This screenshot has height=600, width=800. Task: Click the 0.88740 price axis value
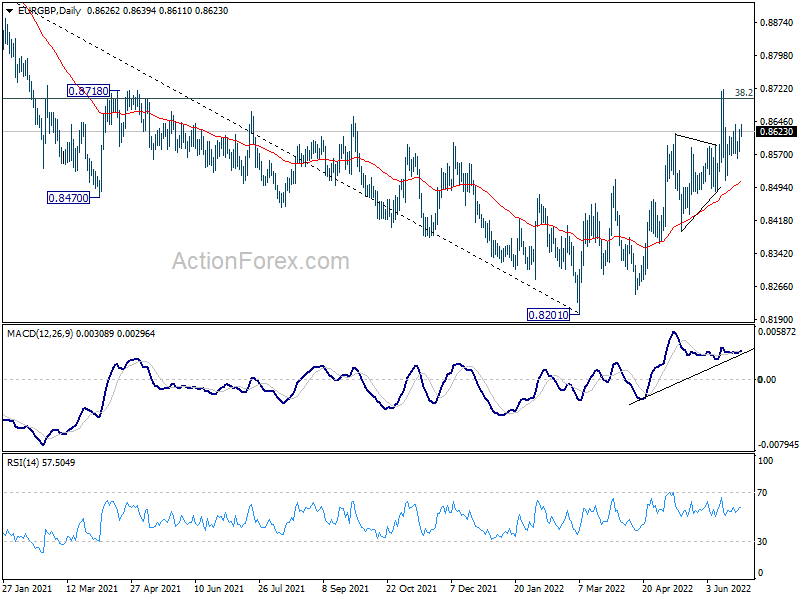[x=777, y=23]
